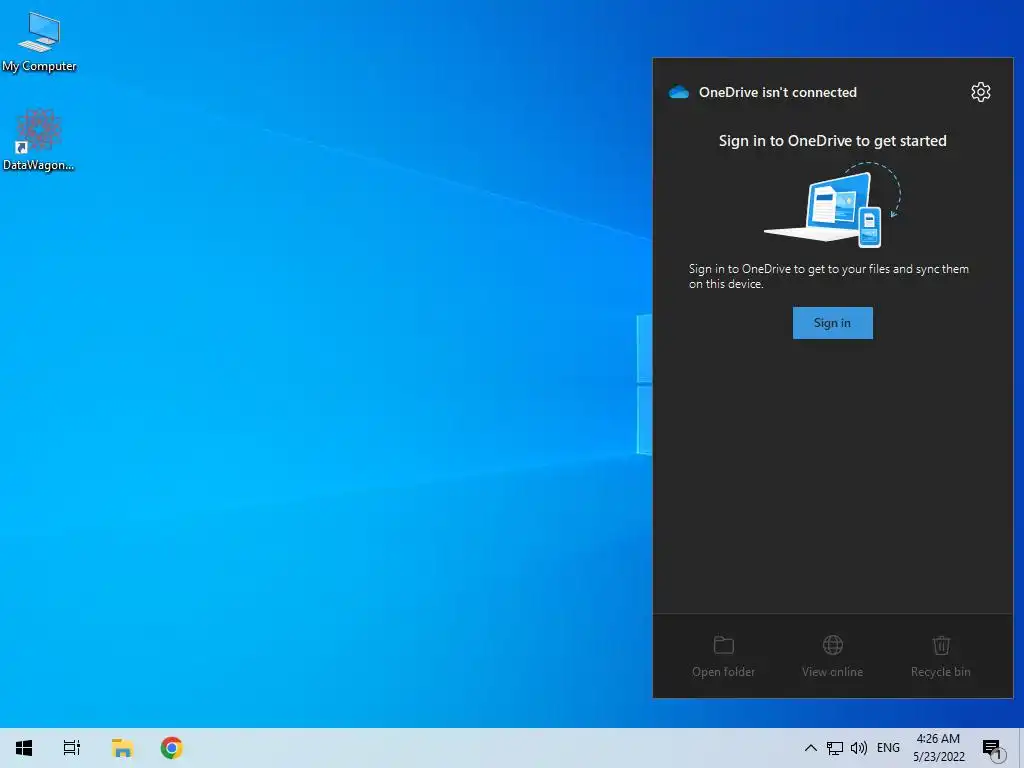Click the ENG language indicator
The height and width of the screenshot is (768, 1024).
[x=888, y=748]
